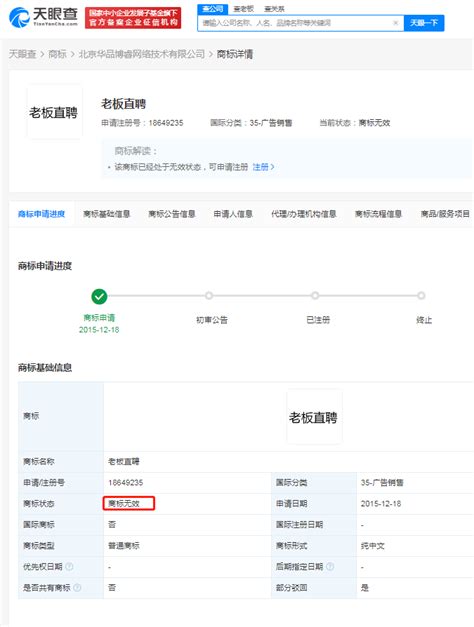Open the 商品/服务项目 tab

pyautogui.click(x=445, y=214)
